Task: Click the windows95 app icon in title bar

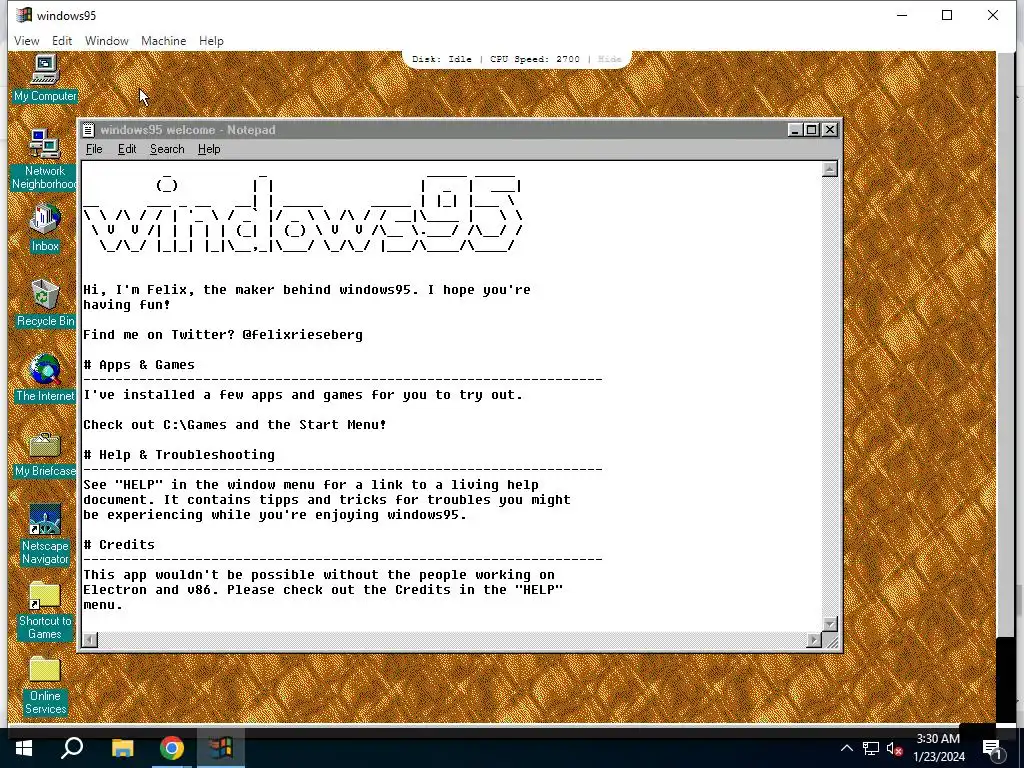Action: click(x=24, y=15)
